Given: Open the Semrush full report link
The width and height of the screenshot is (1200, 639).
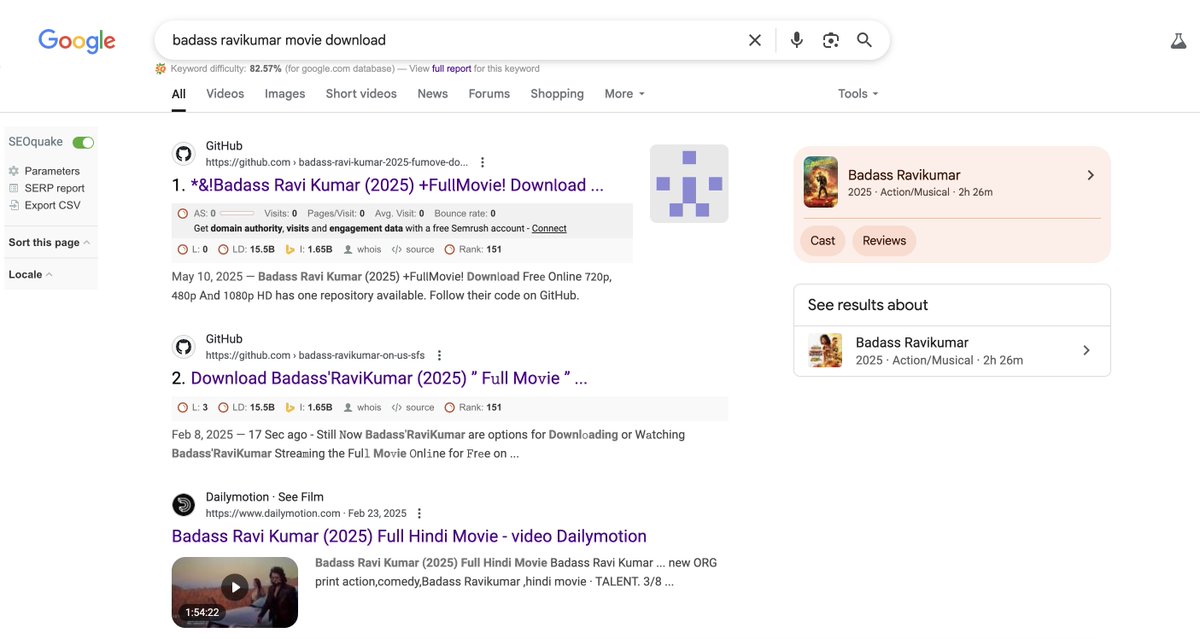Looking at the screenshot, I should coord(452,69).
